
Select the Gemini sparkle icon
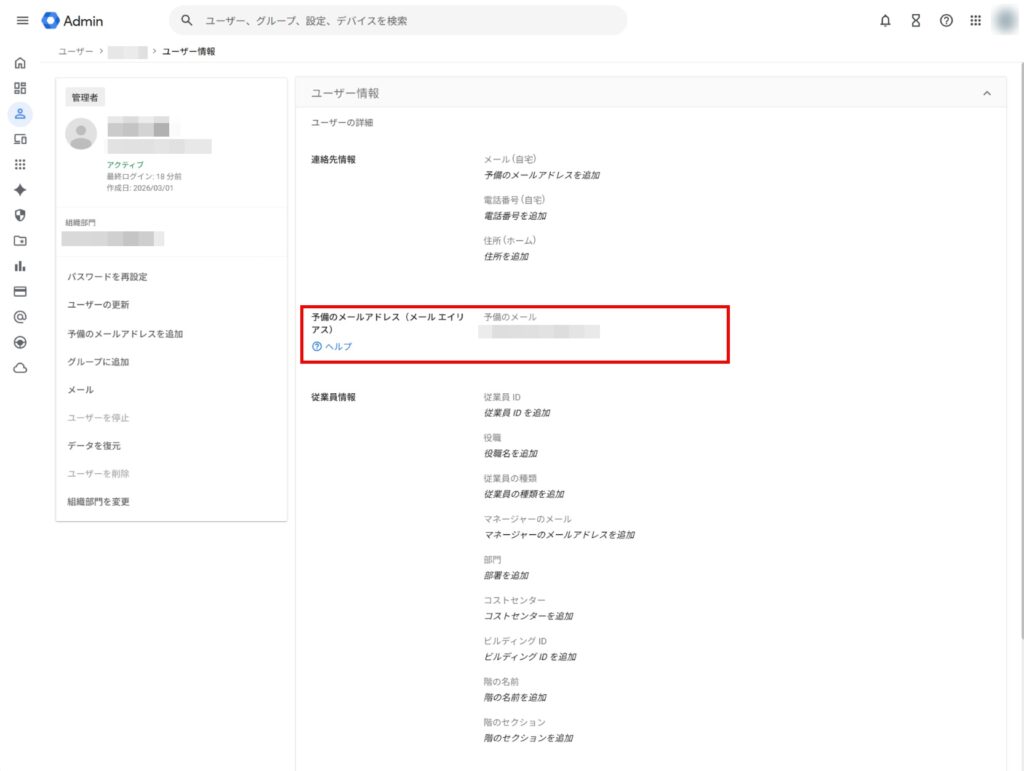pyautogui.click(x=18, y=190)
